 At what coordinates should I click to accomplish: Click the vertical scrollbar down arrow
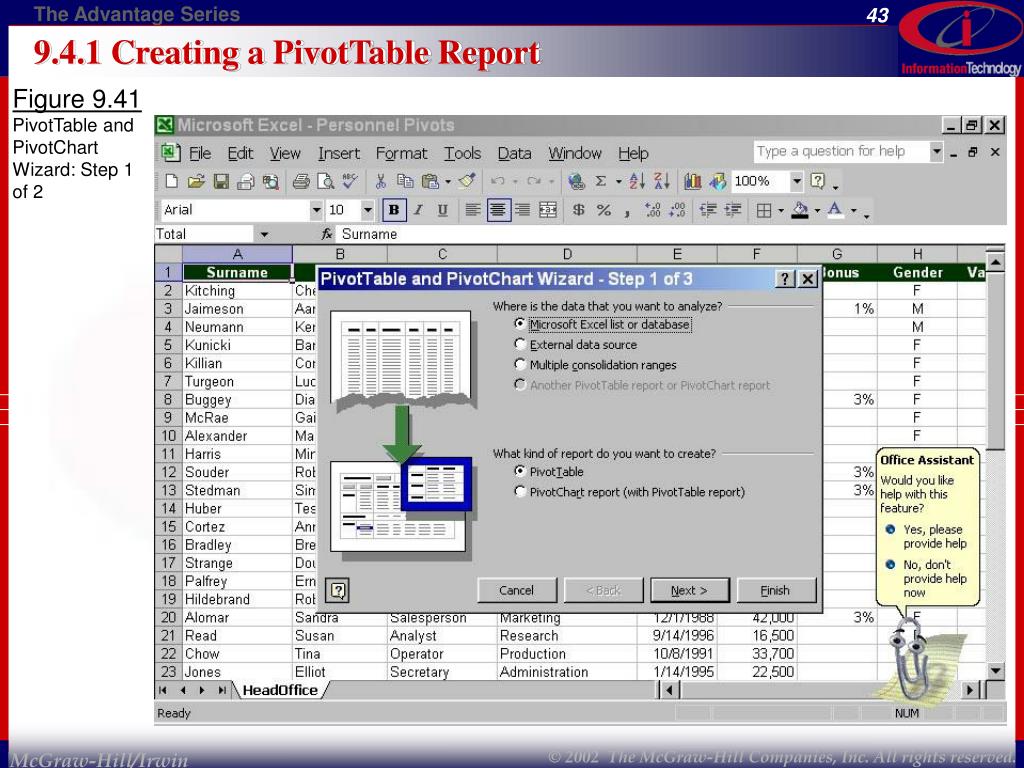point(995,670)
